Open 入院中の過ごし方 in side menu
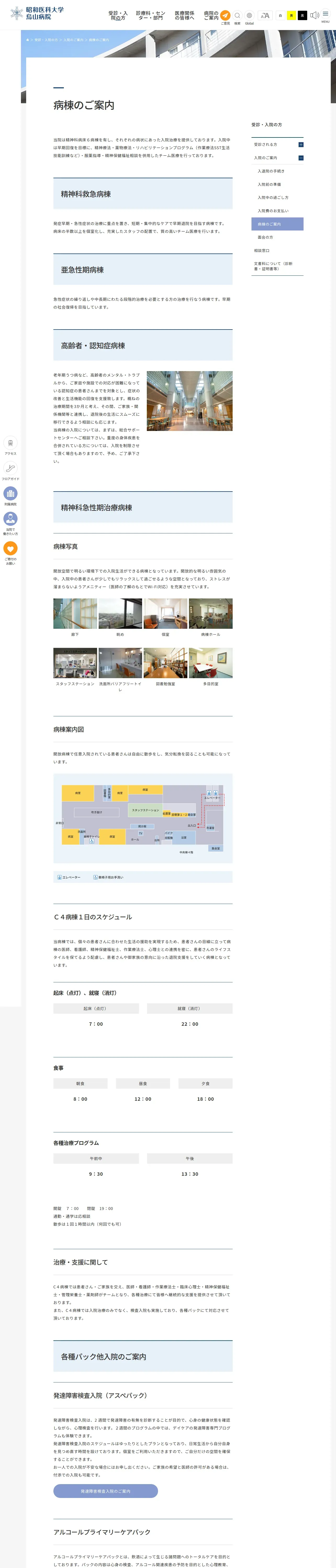The image size is (336, 1568). pos(273,197)
